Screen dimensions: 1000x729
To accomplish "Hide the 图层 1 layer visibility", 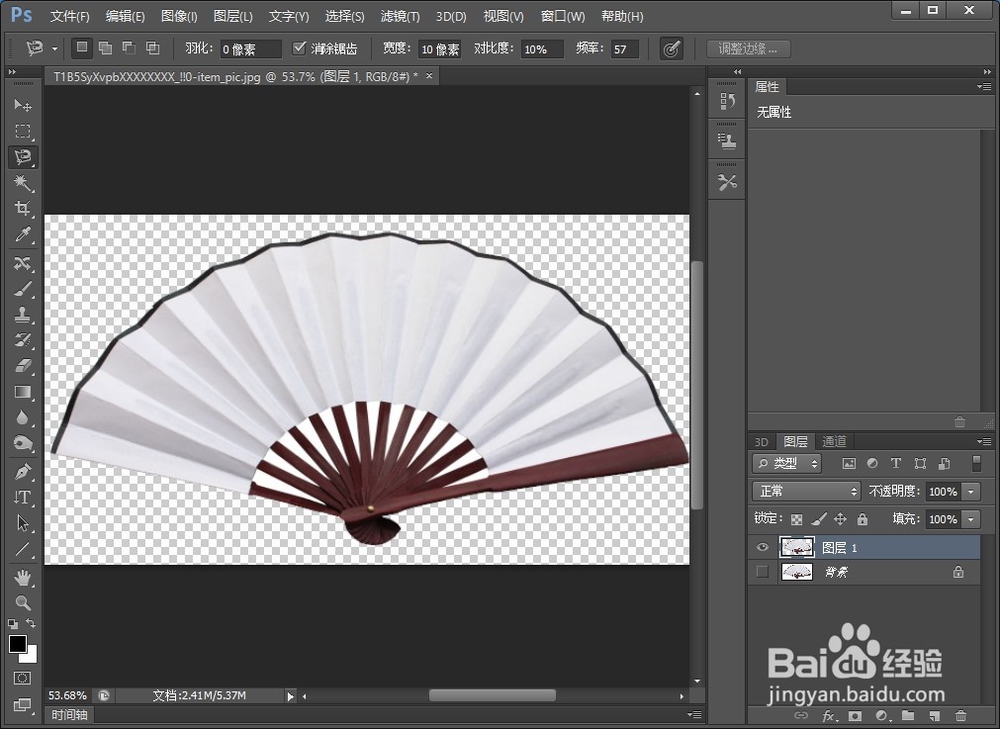I will [762, 547].
